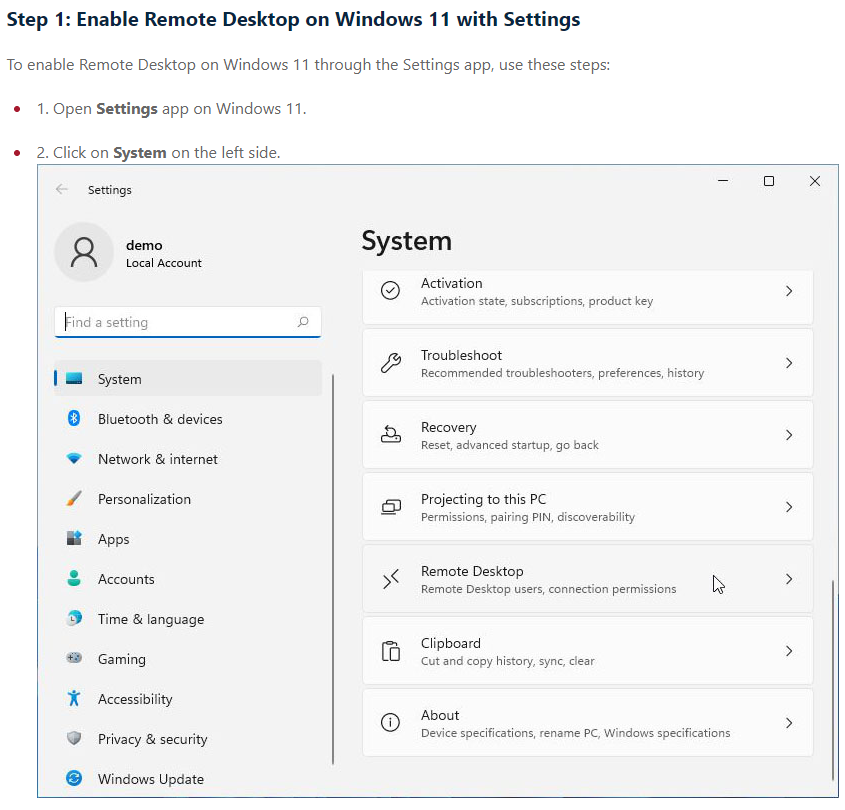Click the demo user avatar icon
This screenshot has width=845, height=810.
click(x=84, y=252)
